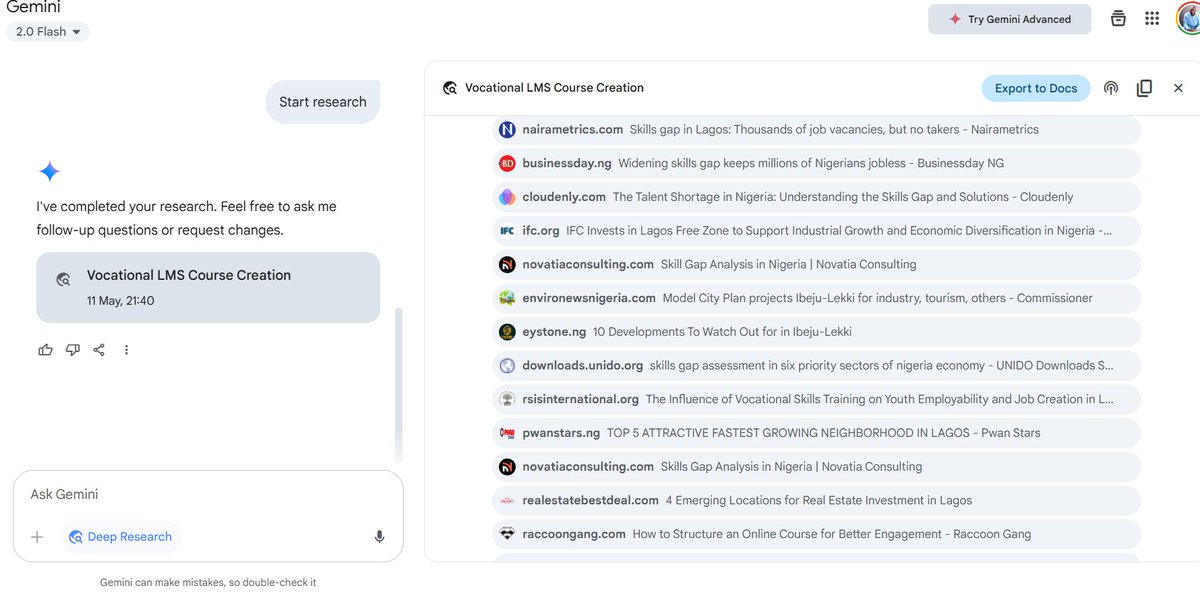
Task: Click the Gemini sparkle response icon
Action: (x=49, y=172)
